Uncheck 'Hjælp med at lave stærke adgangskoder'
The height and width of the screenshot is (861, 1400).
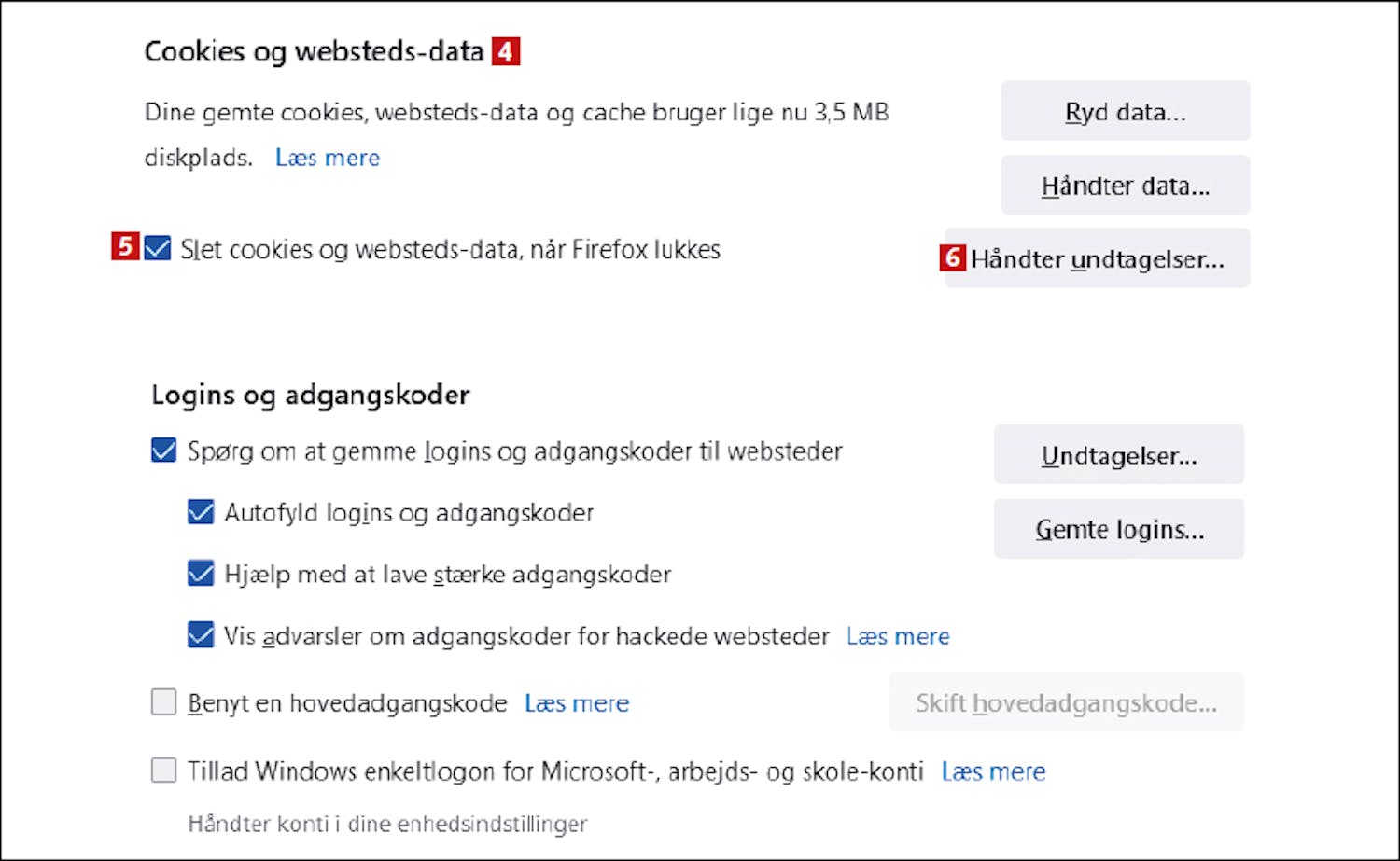[x=201, y=574]
